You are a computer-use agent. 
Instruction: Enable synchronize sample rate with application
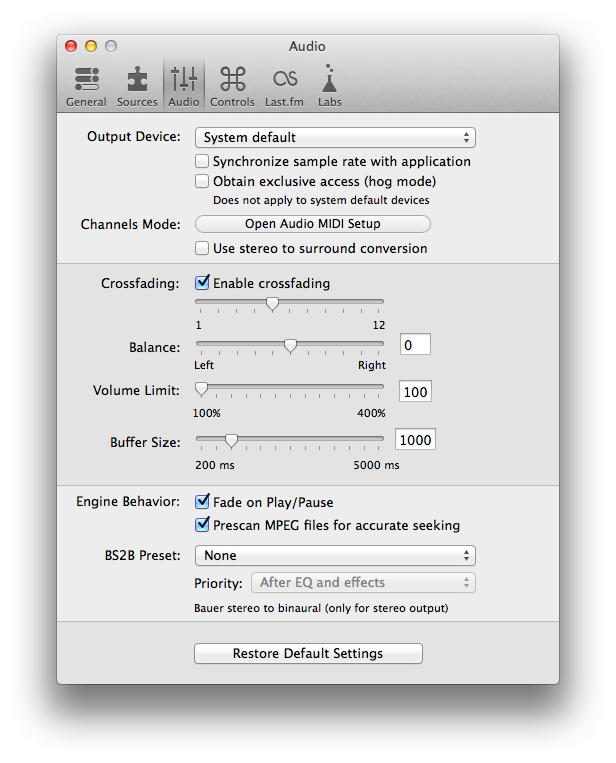pos(202,161)
